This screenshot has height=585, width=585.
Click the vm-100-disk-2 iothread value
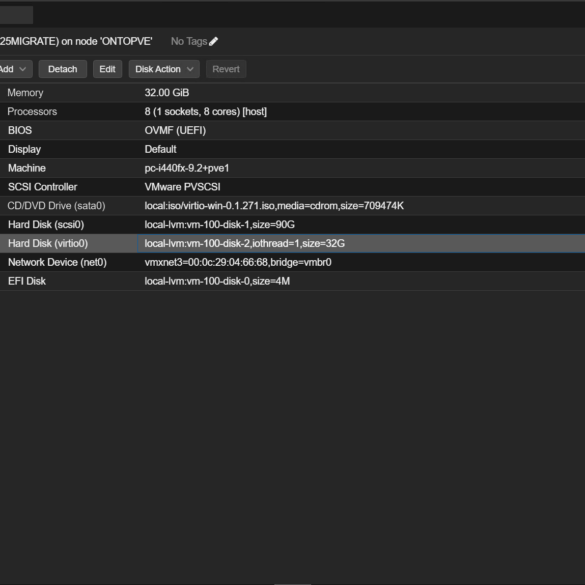[245, 244]
